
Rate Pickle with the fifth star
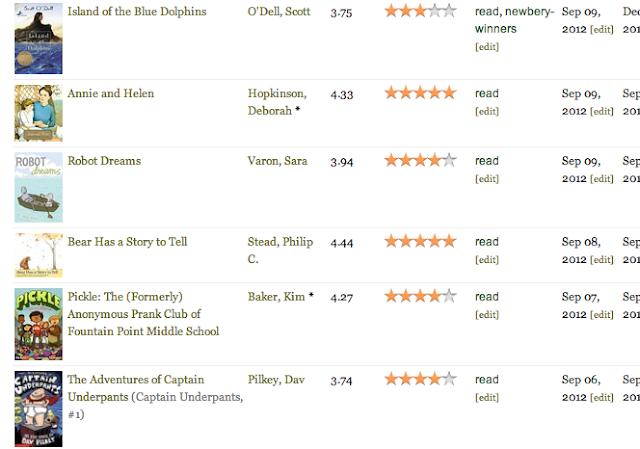point(449,296)
